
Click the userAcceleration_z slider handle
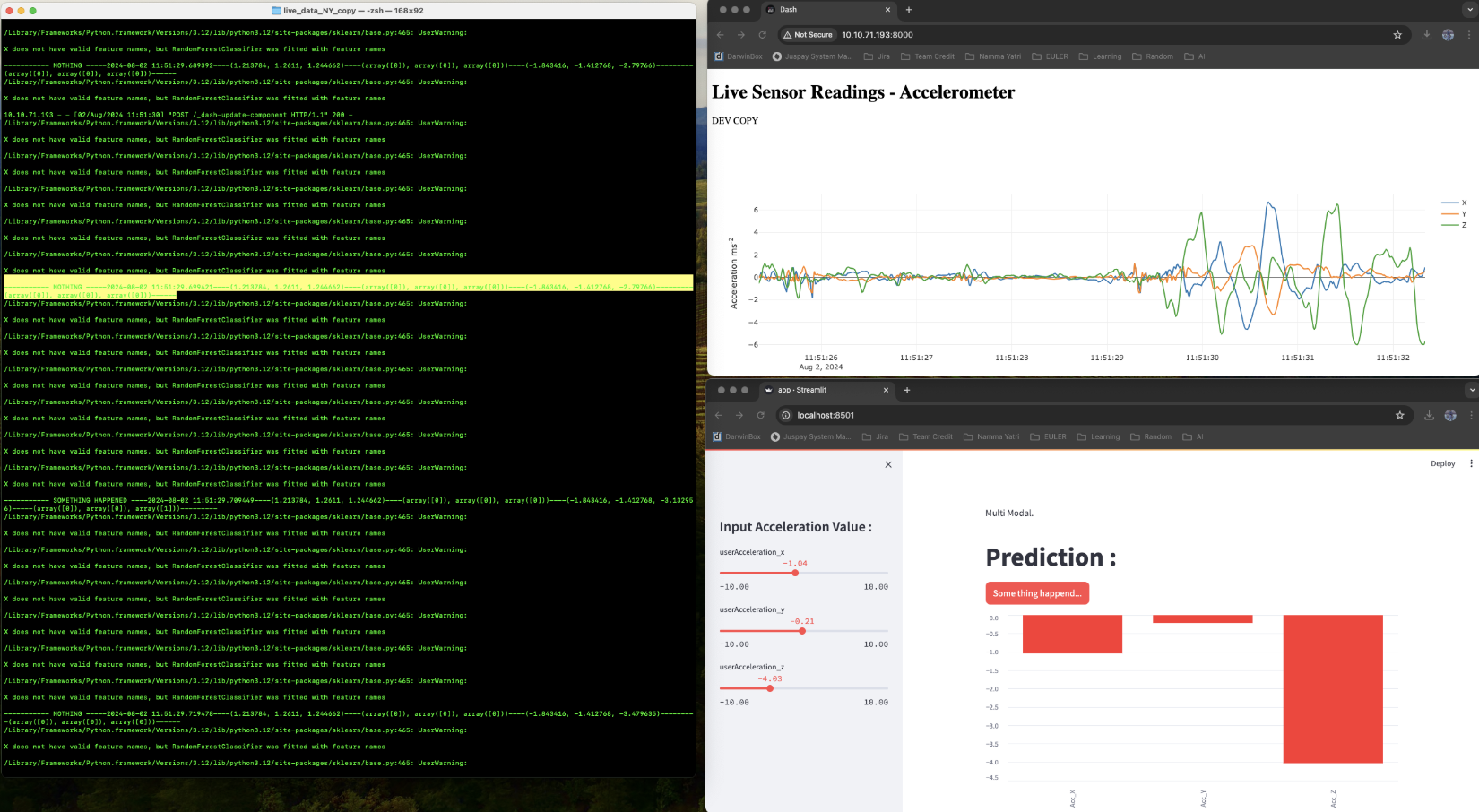770,688
